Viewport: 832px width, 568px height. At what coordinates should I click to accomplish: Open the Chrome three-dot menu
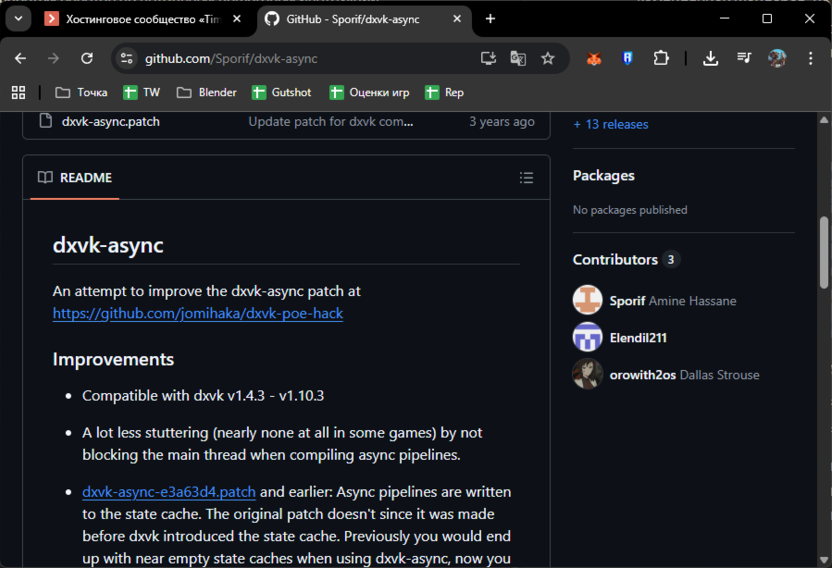coord(811,59)
